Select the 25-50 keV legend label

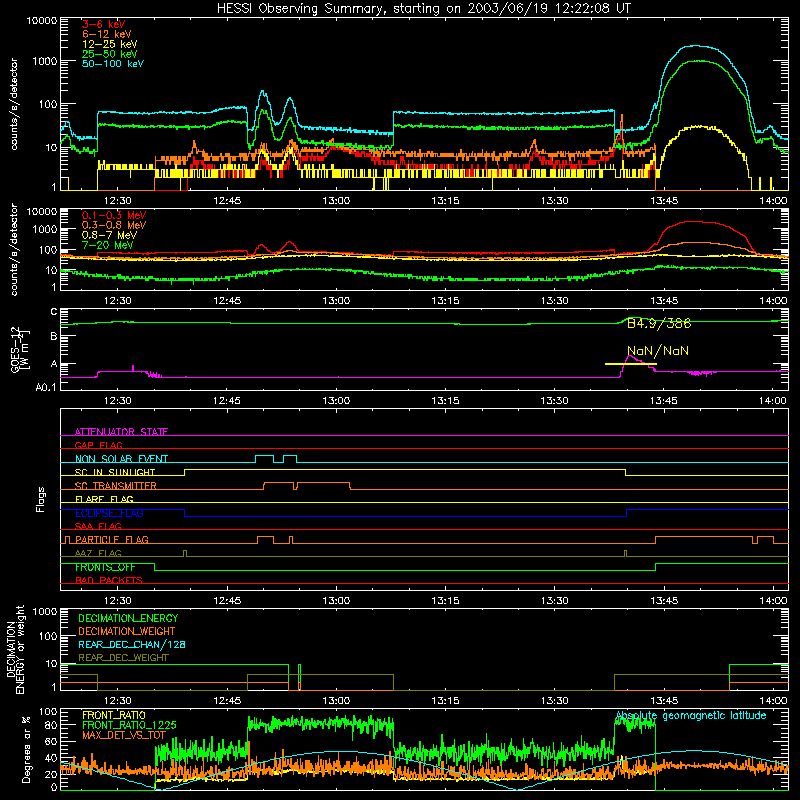110,54
